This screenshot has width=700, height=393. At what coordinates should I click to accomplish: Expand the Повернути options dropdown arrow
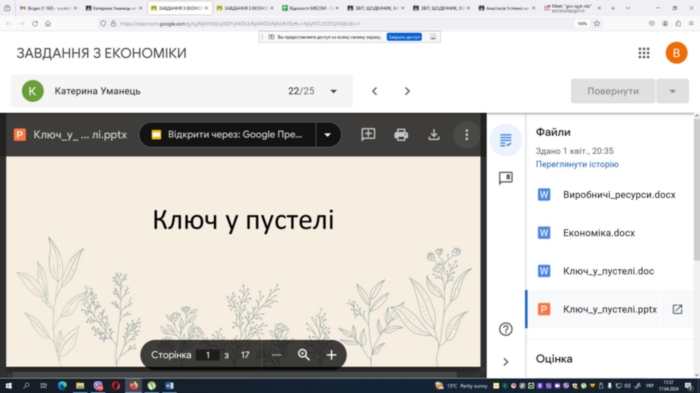672,91
